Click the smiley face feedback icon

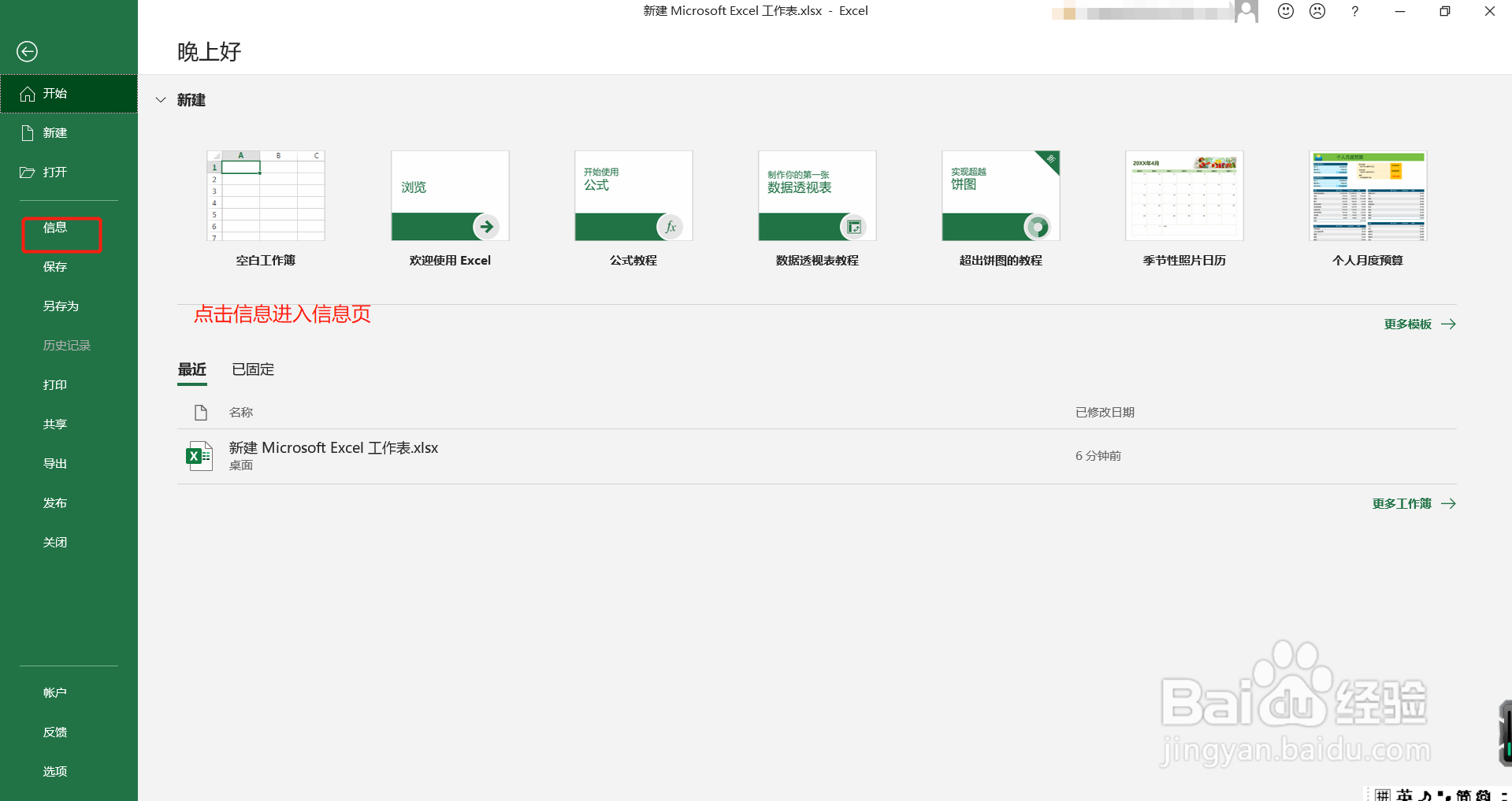tap(1286, 11)
